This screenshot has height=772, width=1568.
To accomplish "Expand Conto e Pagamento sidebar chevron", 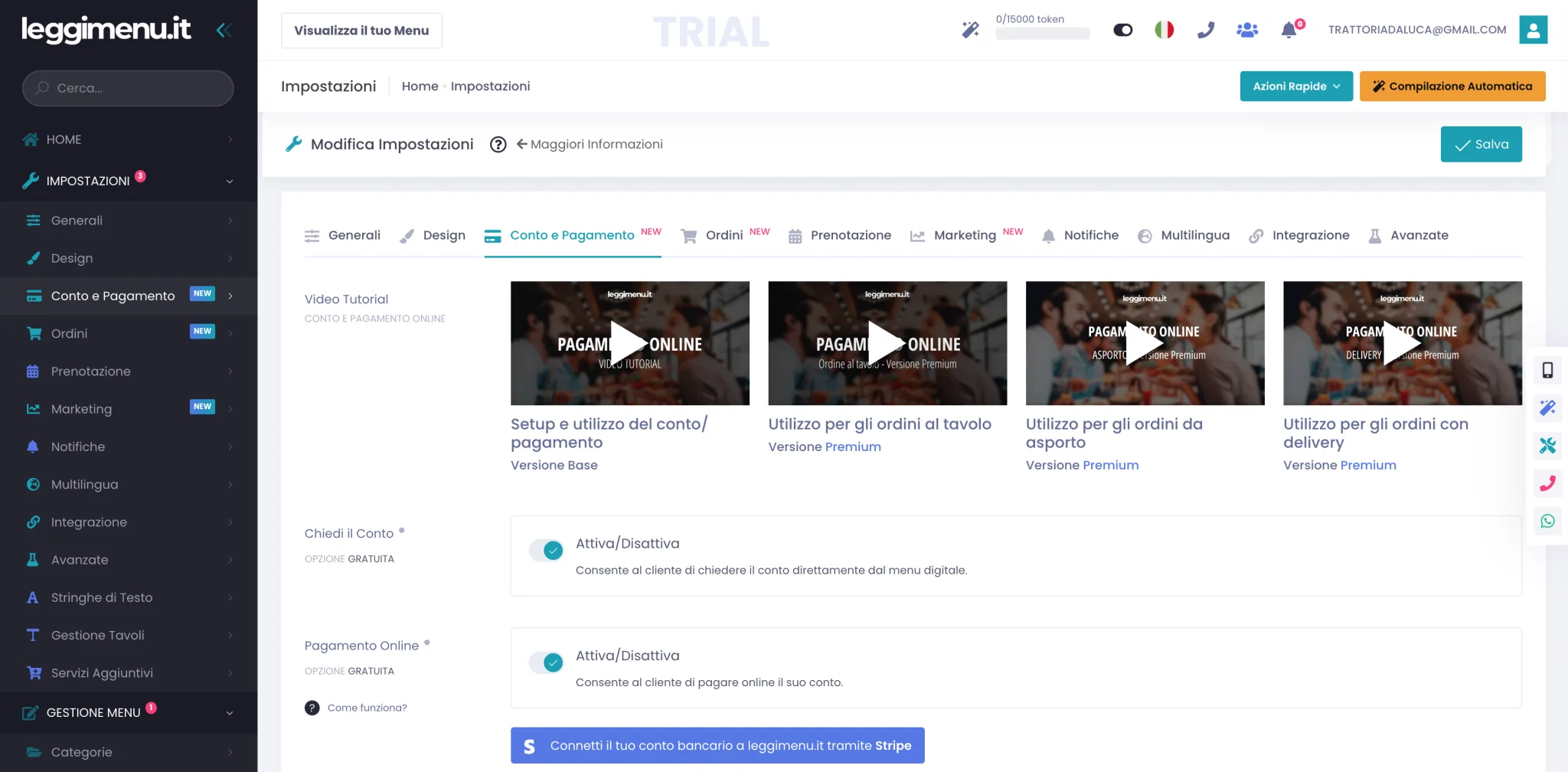I will 230,296.
